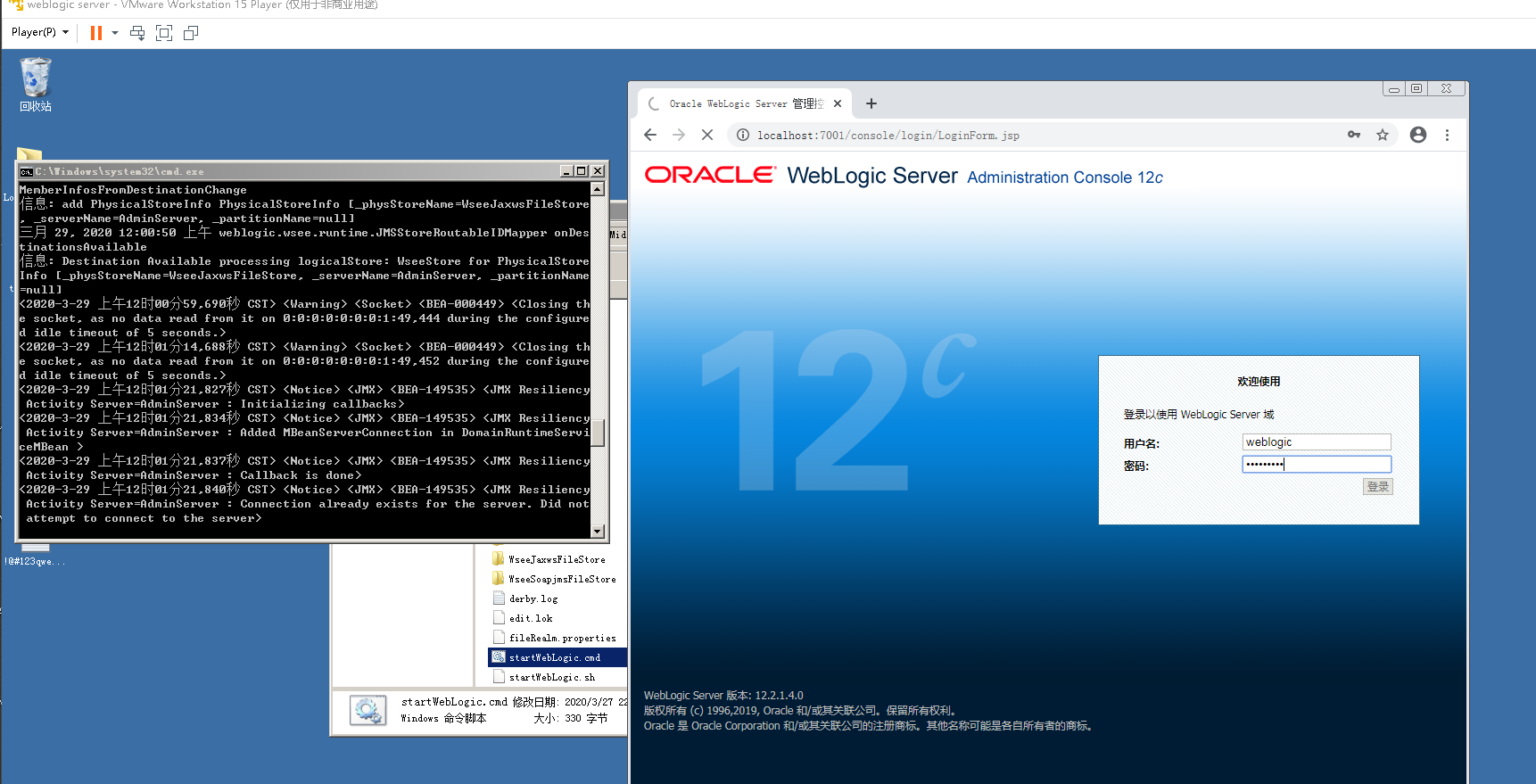The image size is (1536, 784).
Task: Click the Unity mode icon in VMware toolbar
Action: click(191, 33)
